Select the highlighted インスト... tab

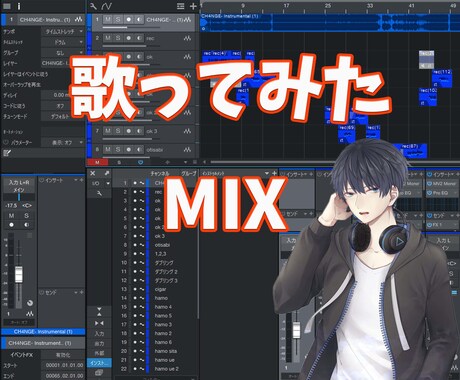(x=99, y=363)
